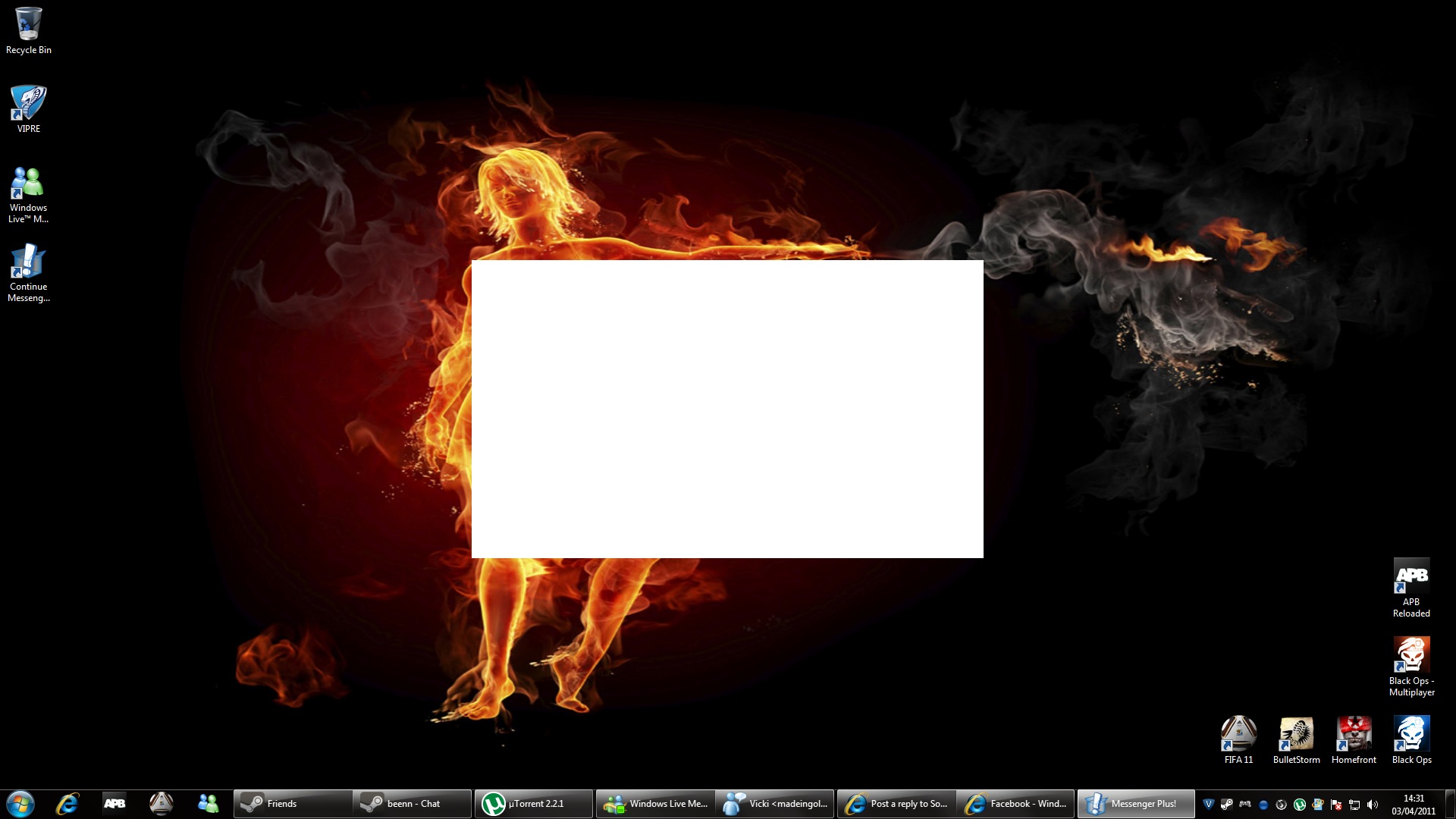Click the Homefront desktop shortcut

click(1354, 739)
